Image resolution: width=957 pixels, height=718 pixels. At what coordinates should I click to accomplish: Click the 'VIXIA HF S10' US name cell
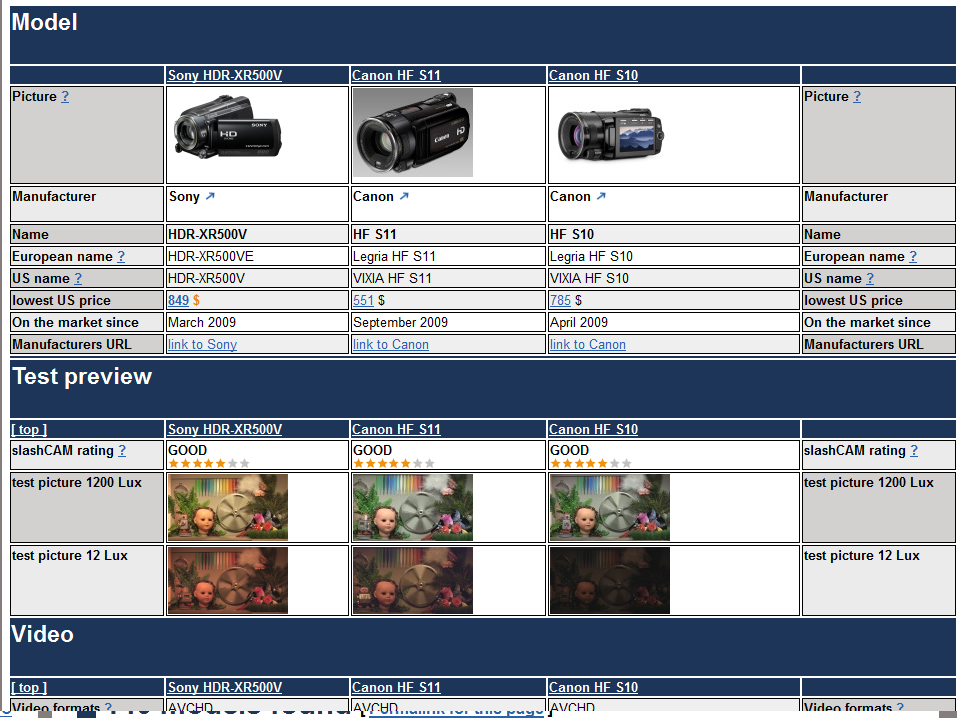click(x=674, y=278)
